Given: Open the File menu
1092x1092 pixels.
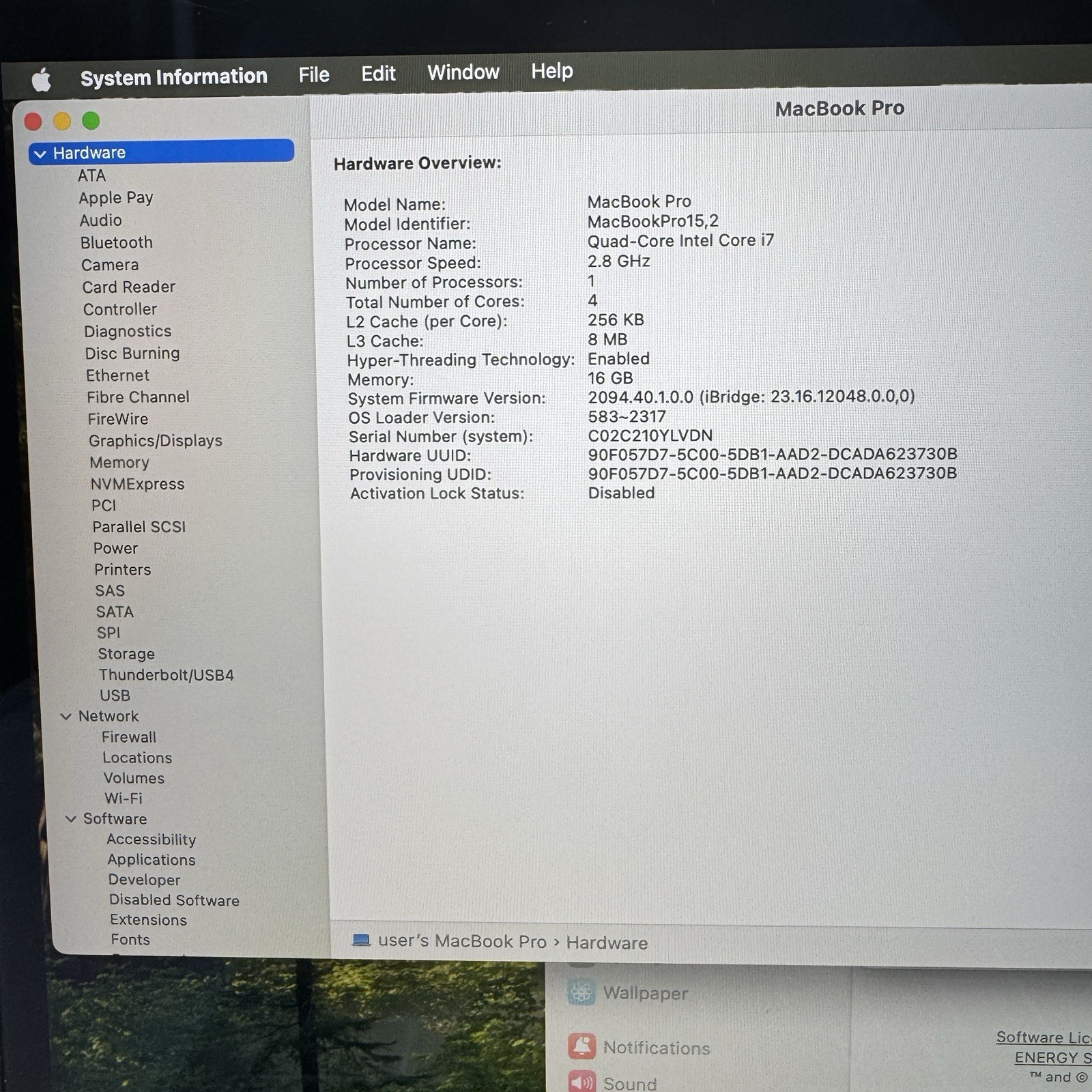Looking at the screenshot, I should point(314,74).
